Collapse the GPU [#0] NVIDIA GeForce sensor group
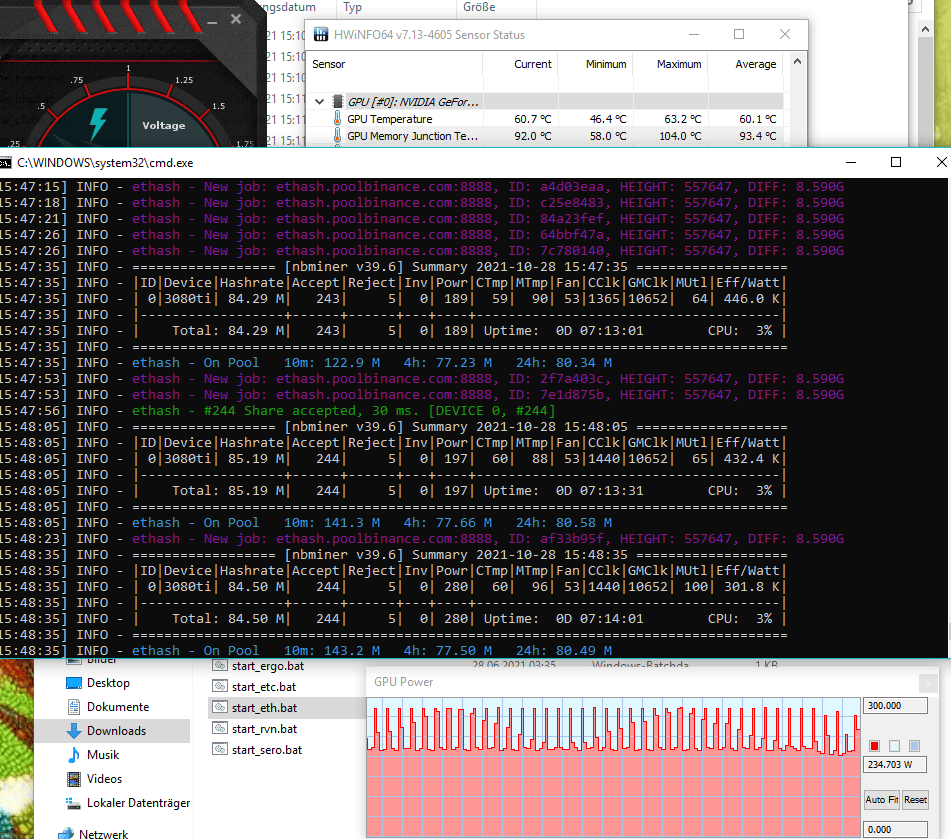 (x=320, y=102)
